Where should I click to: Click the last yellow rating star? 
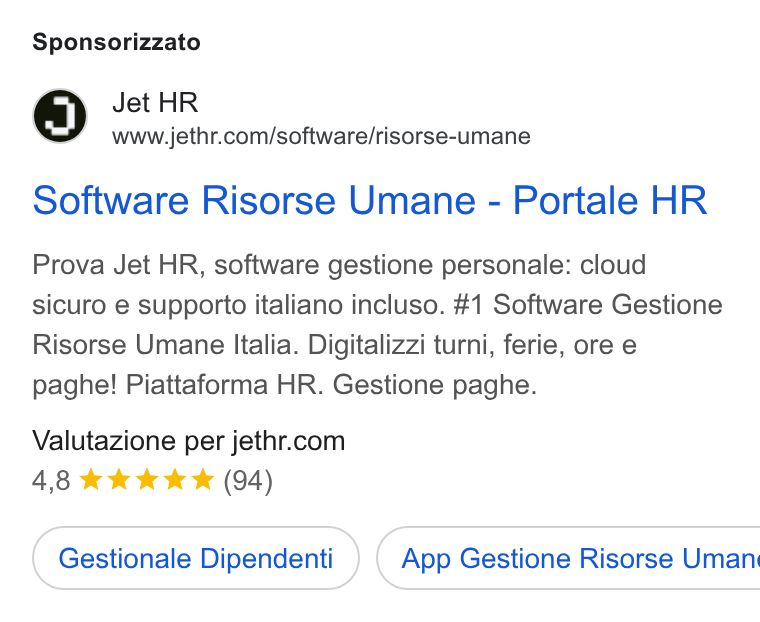point(203,480)
